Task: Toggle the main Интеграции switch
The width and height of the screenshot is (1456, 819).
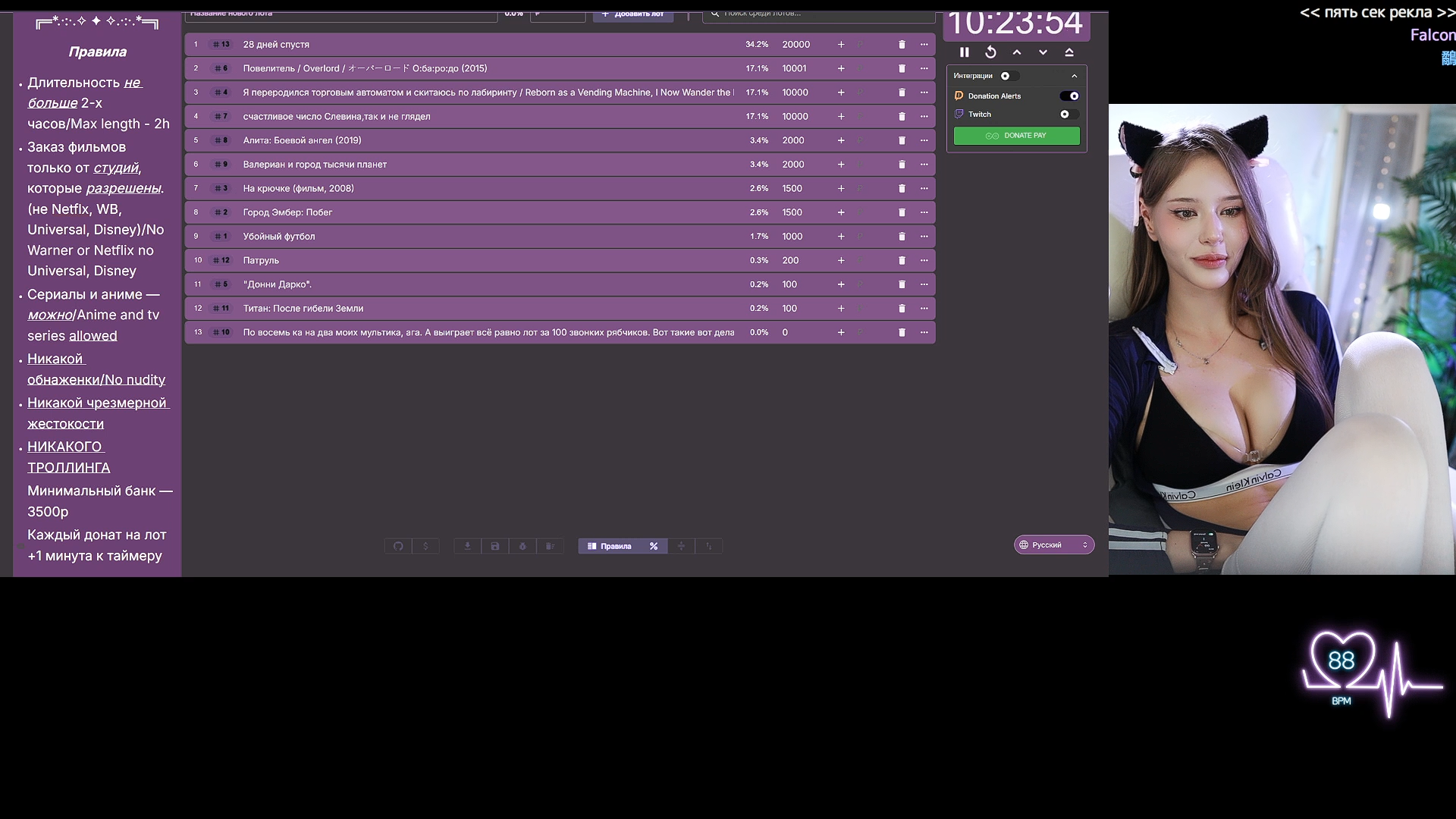Action: (1009, 76)
